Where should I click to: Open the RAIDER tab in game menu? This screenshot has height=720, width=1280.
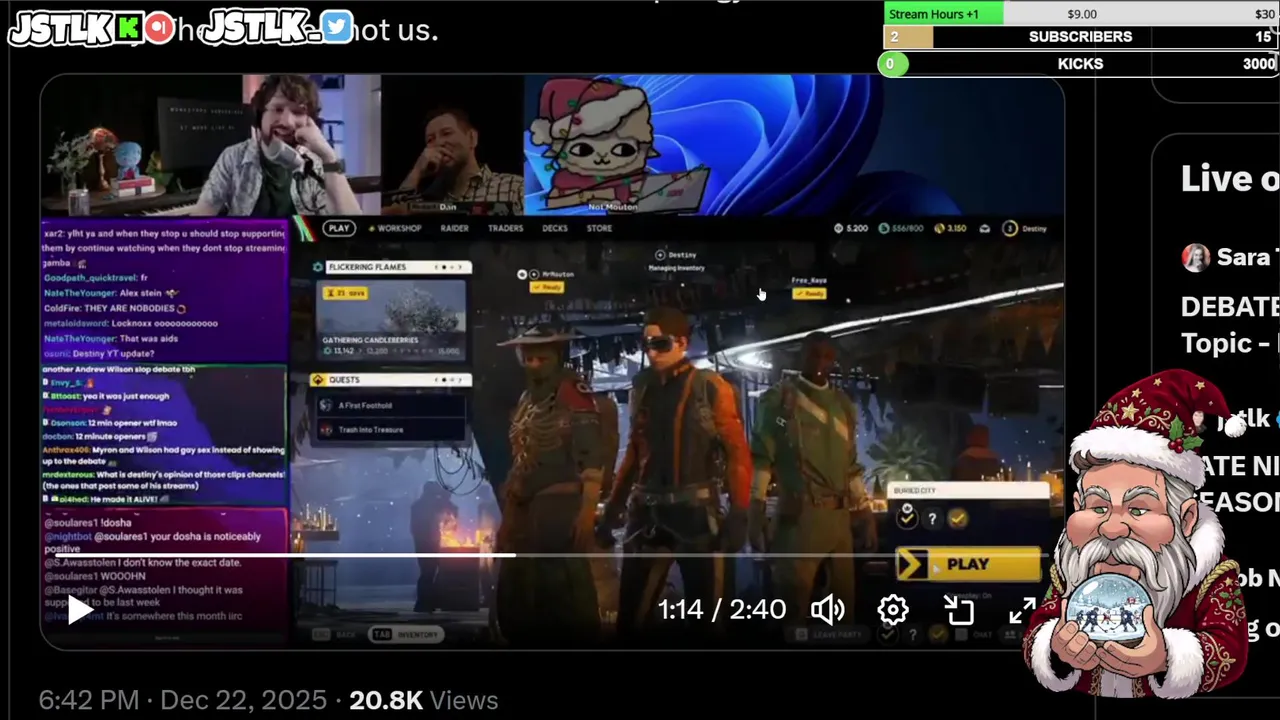click(455, 228)
